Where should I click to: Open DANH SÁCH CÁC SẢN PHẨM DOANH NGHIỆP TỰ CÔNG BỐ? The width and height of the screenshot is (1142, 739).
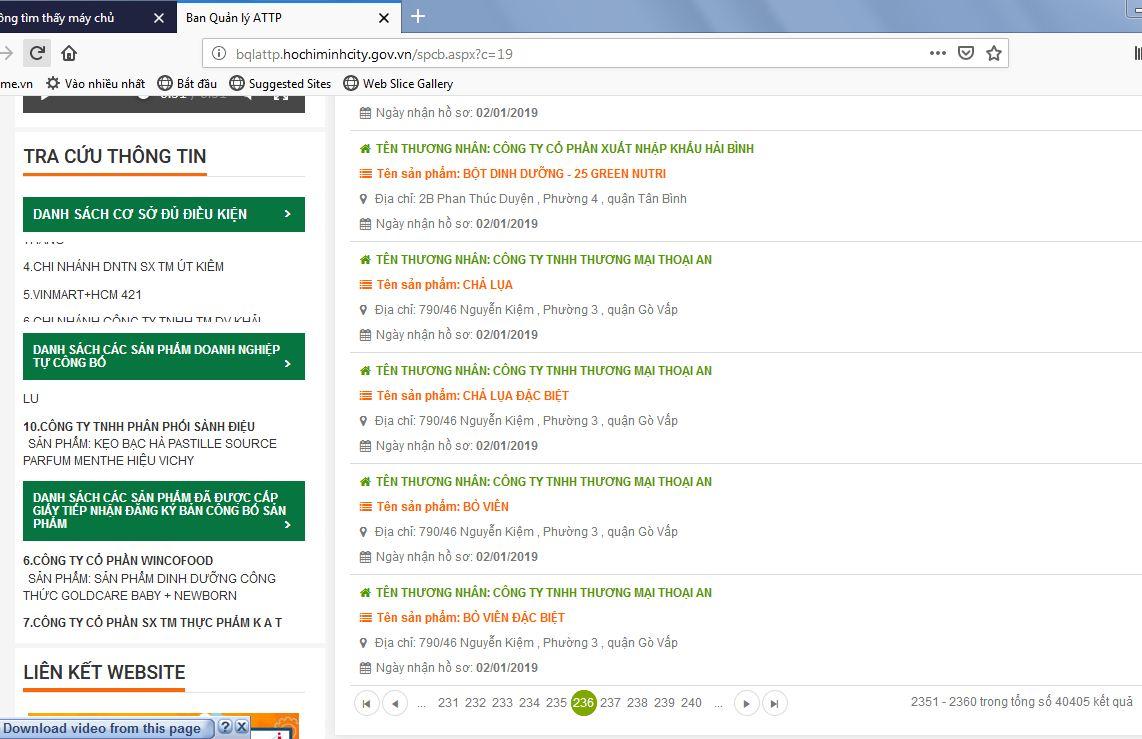click(164, 356)
